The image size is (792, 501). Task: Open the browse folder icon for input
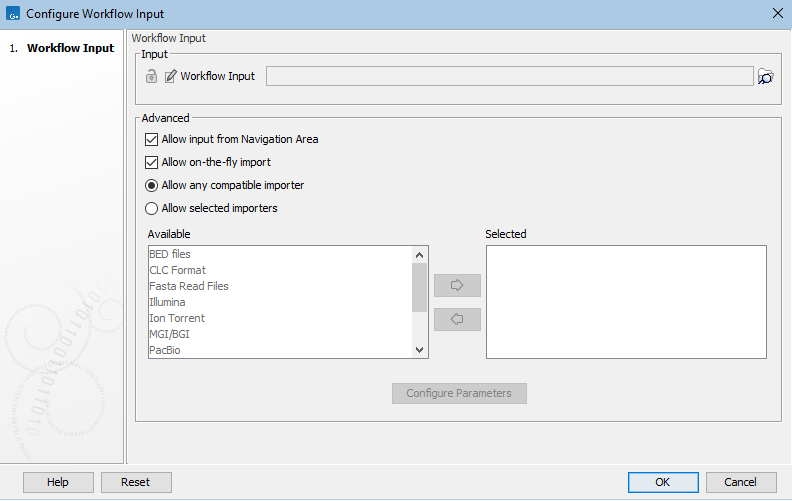point(766,77)
